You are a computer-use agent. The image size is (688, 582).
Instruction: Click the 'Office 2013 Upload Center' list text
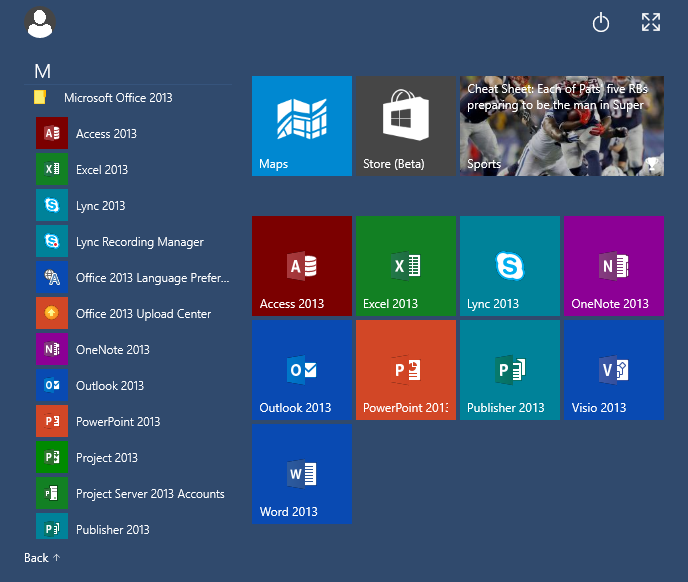click(x=143, y=314)
